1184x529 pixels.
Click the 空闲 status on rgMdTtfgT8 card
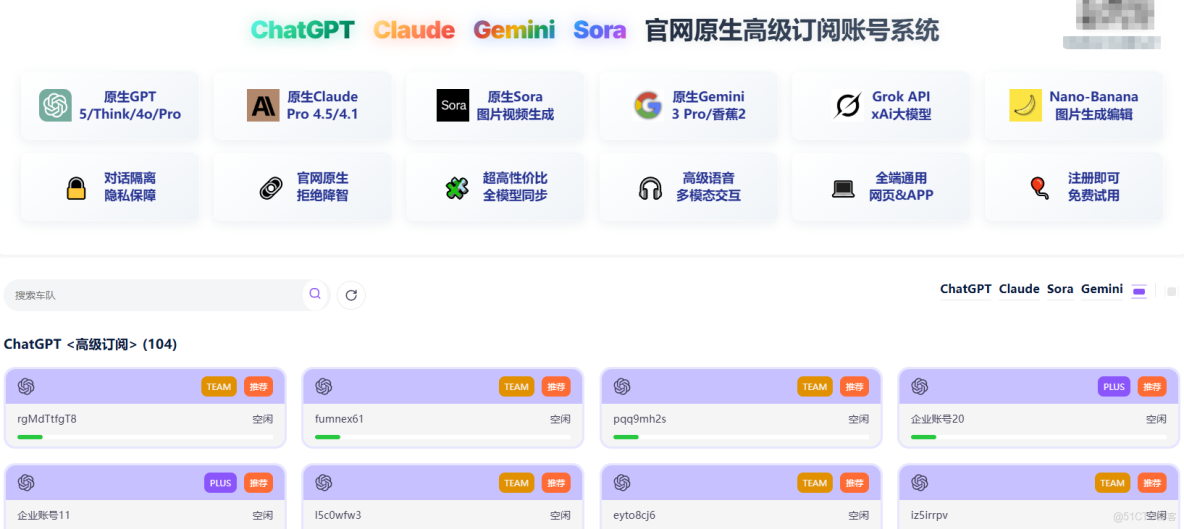click(263, 419)
